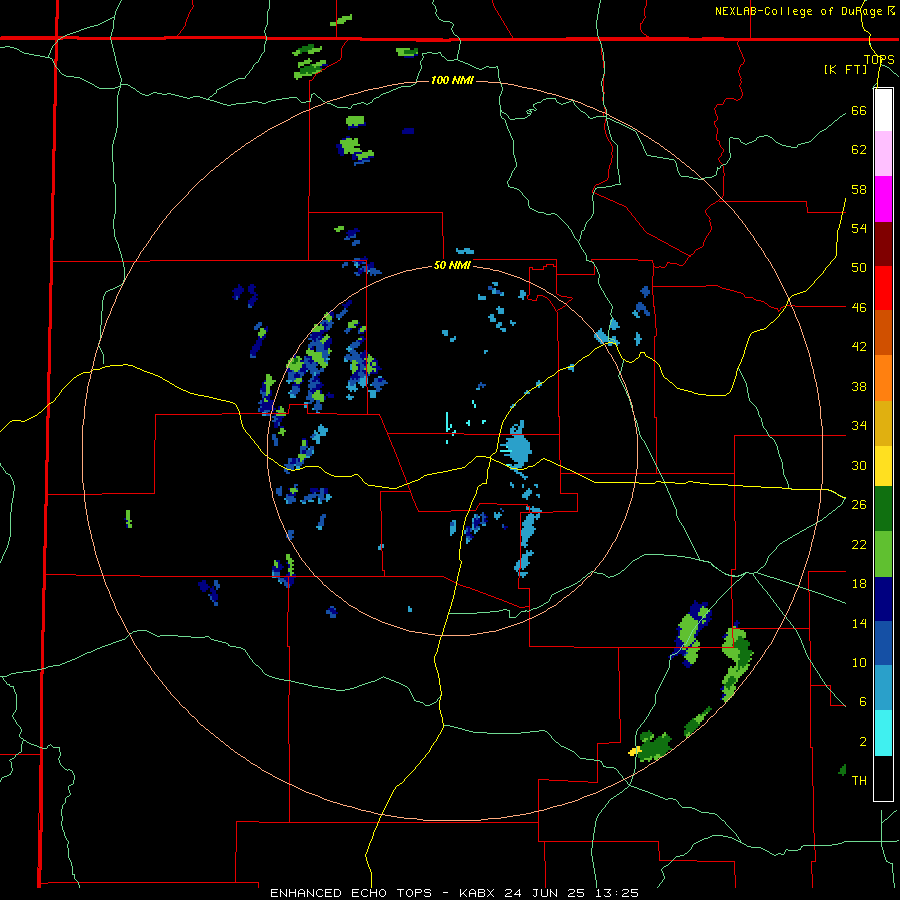Image resolution: width=900 pixels, height=900 pixels.
Task: Click the '100 NMI' range ring label
Action: pos(452,80)
